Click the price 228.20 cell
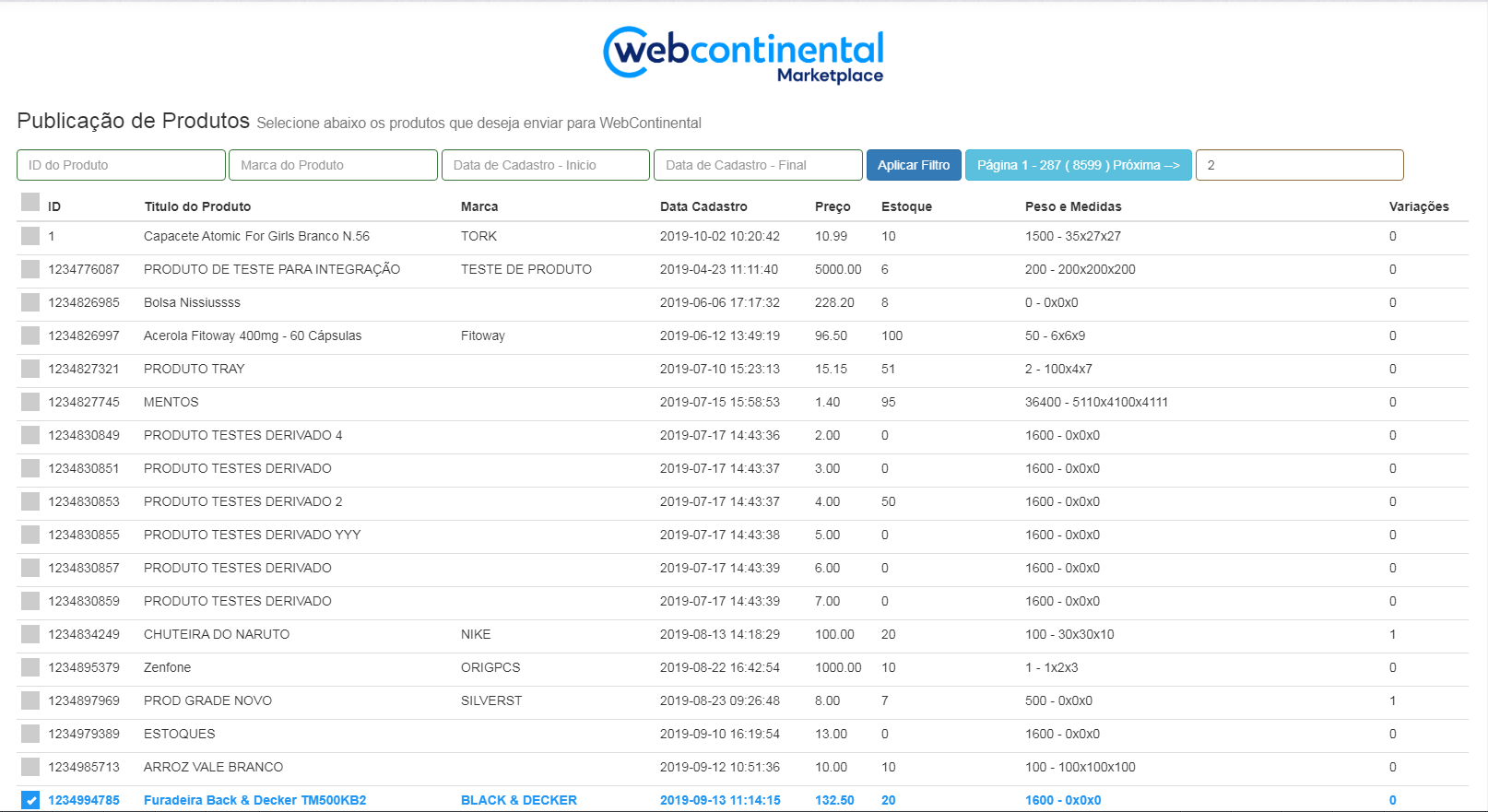The width and height of the screenshot is (1488, 812). tap(834, 302)
